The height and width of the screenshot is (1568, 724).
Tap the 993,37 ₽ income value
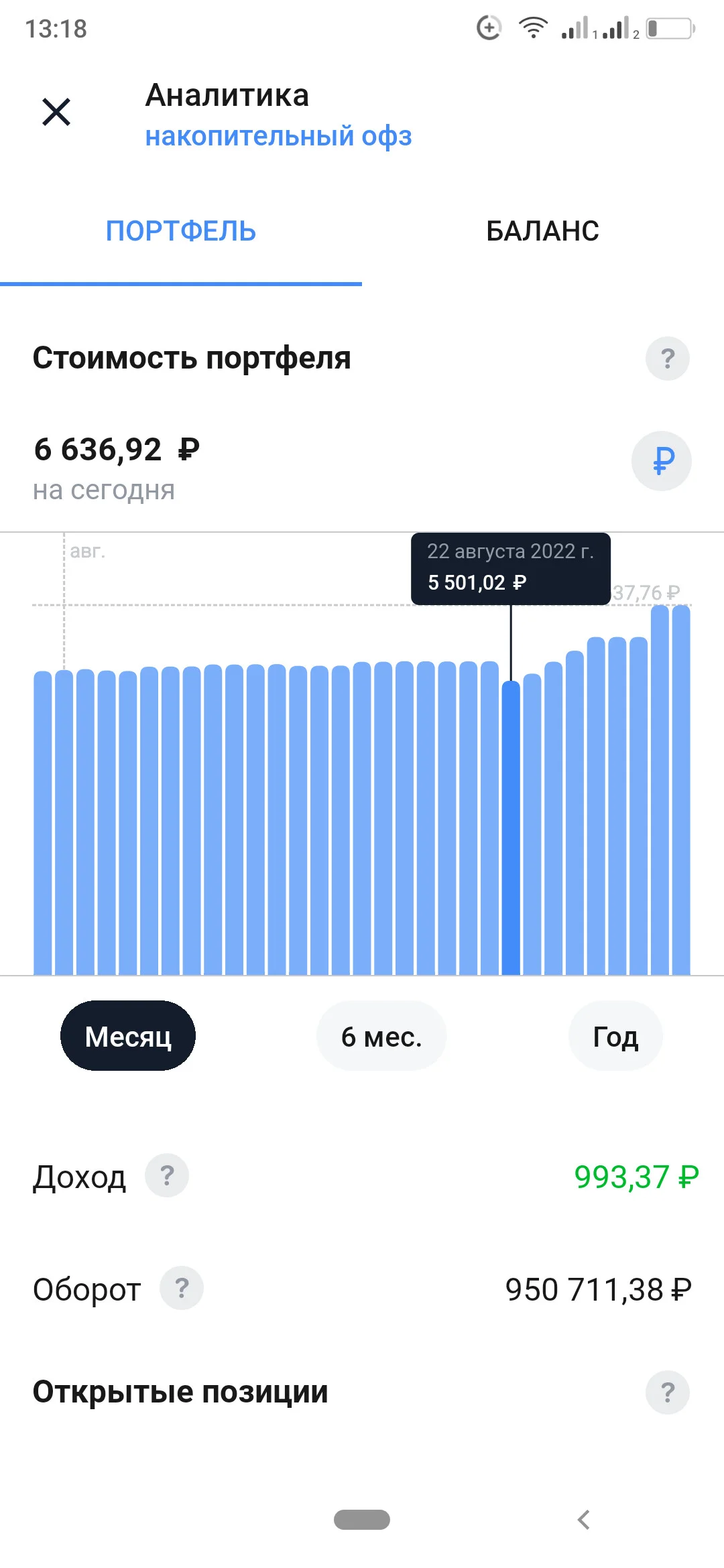(636, 1177)
